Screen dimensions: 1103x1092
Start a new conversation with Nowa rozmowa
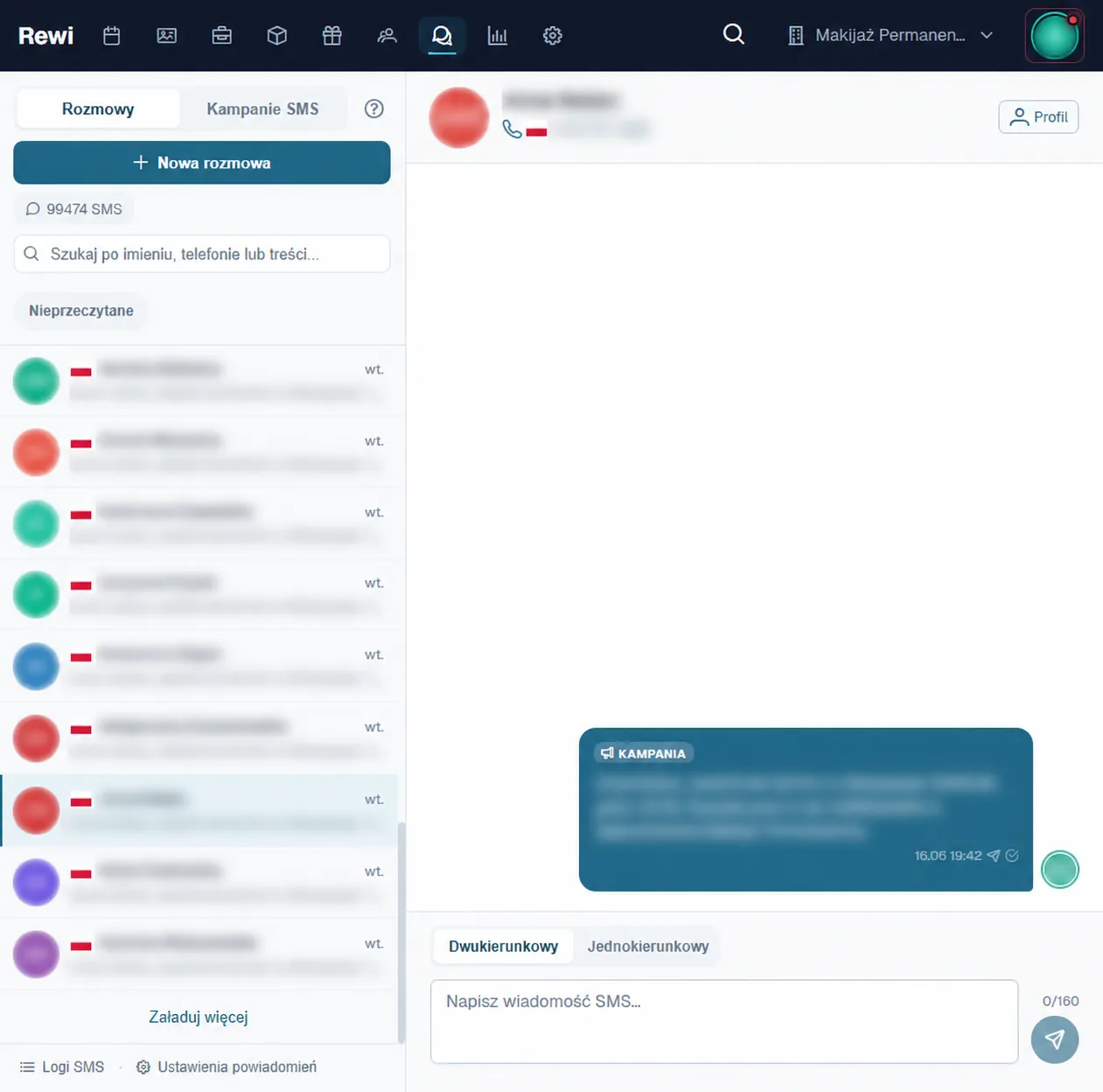click(x=202, y=163)
